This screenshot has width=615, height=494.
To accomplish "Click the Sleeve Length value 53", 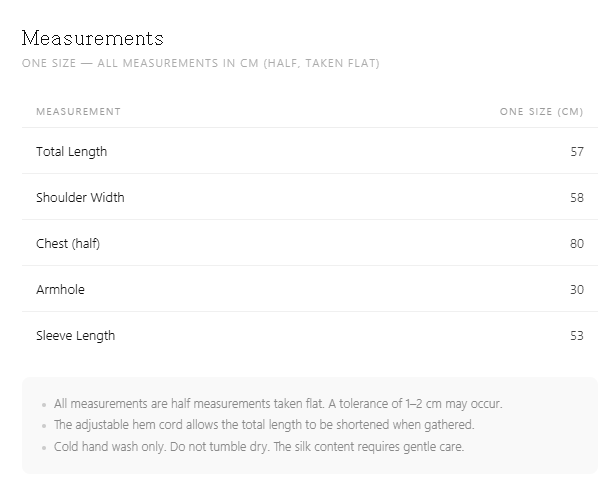I will 577,335.
